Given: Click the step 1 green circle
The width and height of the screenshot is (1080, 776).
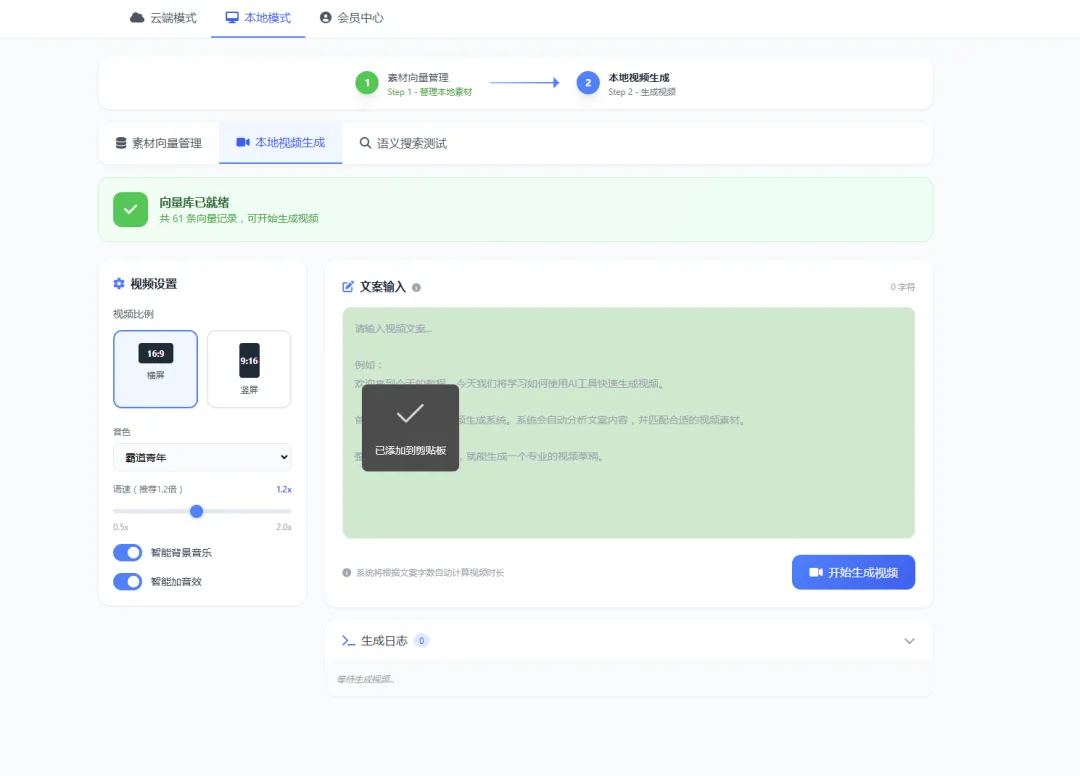Looking at the screenshot, I should [x=367, y=83].
